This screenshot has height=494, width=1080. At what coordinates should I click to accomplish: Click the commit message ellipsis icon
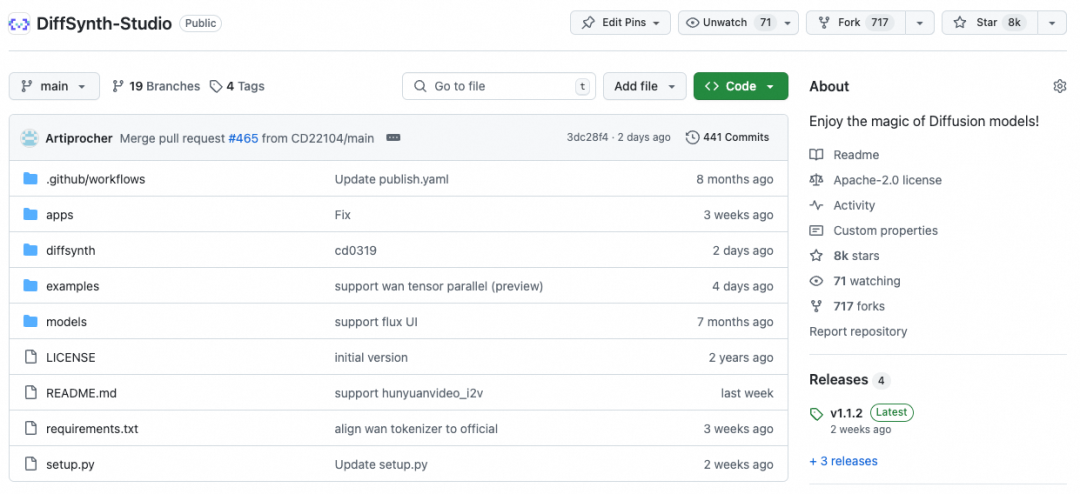[x=393, y=138]
